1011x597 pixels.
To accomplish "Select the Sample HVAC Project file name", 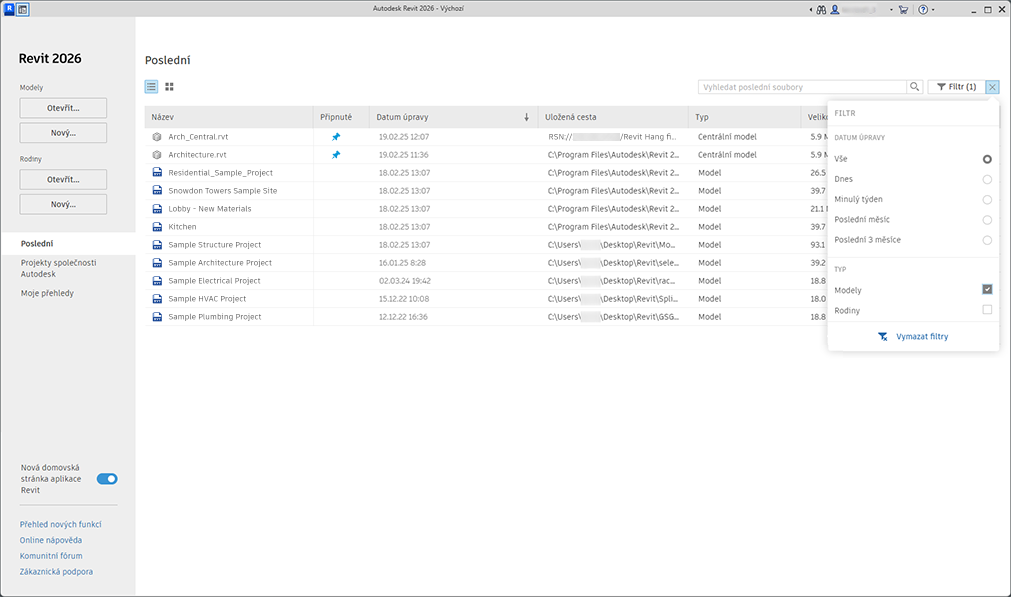I will coord(207,299).
